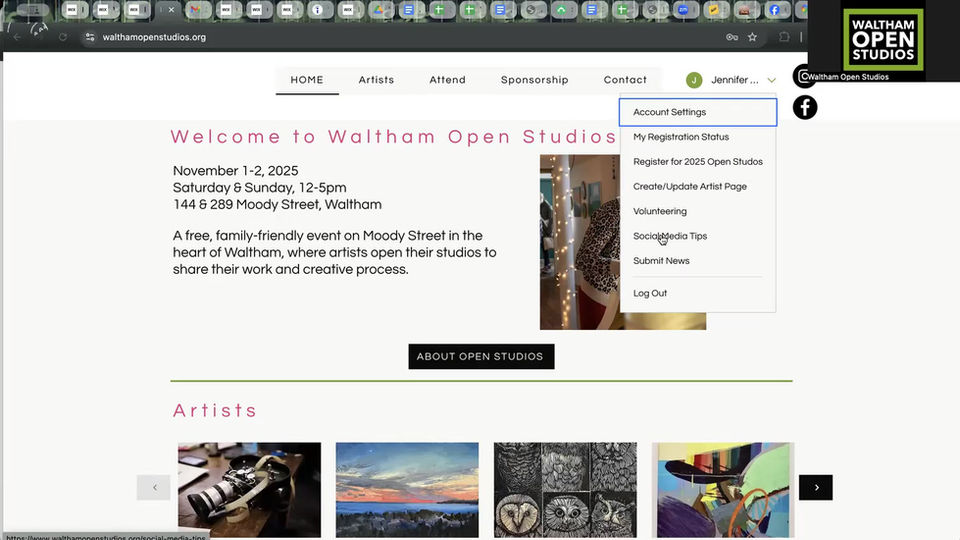
Task: Click the fairy lights studio photo
Action: point(579,242)
